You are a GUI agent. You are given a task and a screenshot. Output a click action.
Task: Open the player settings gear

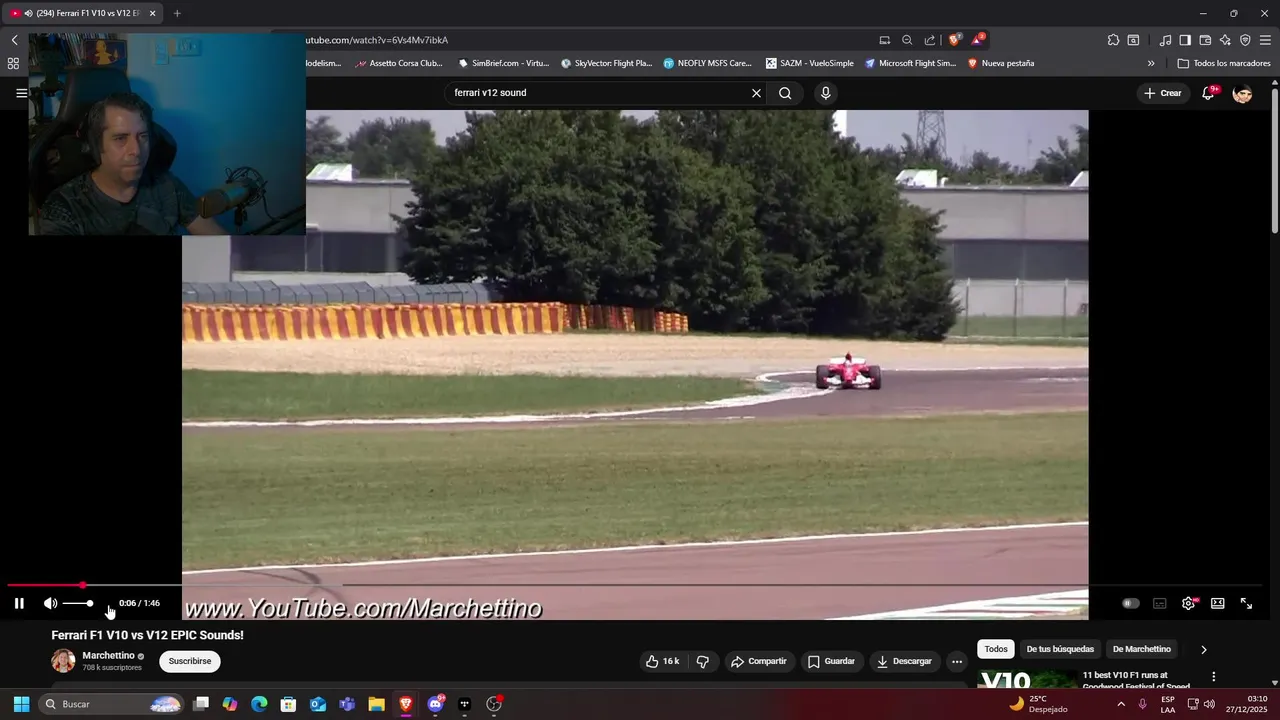[x=1188, y=603]
